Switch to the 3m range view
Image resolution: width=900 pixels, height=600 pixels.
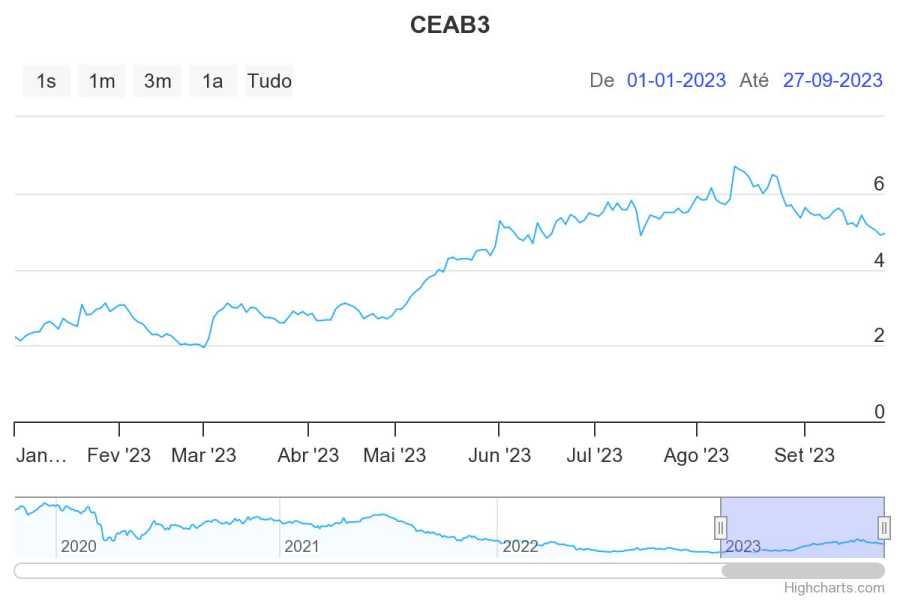[x=157, y=81]
